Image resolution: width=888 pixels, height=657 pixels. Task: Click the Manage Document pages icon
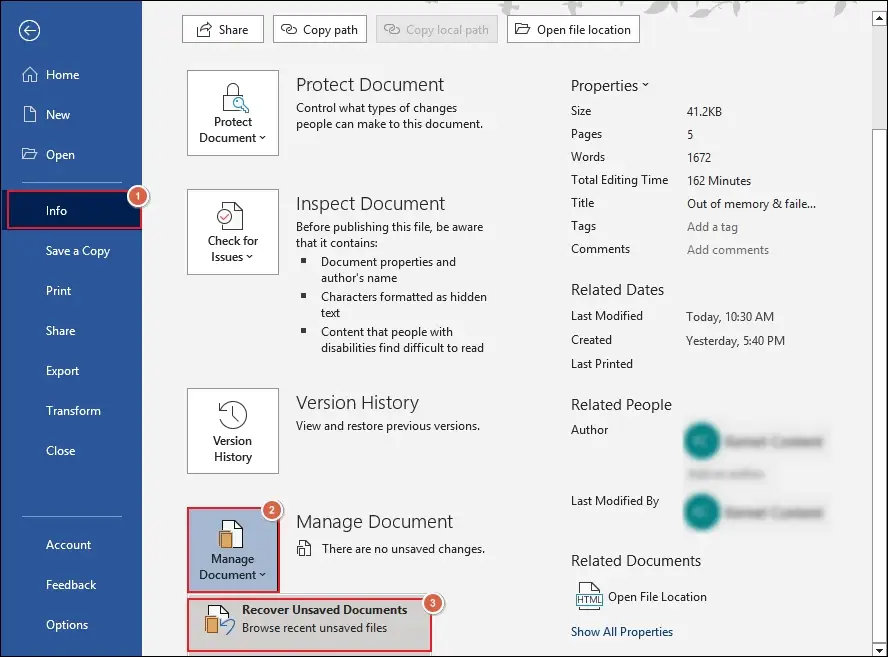pyautogui.click(x=231, y=535)
